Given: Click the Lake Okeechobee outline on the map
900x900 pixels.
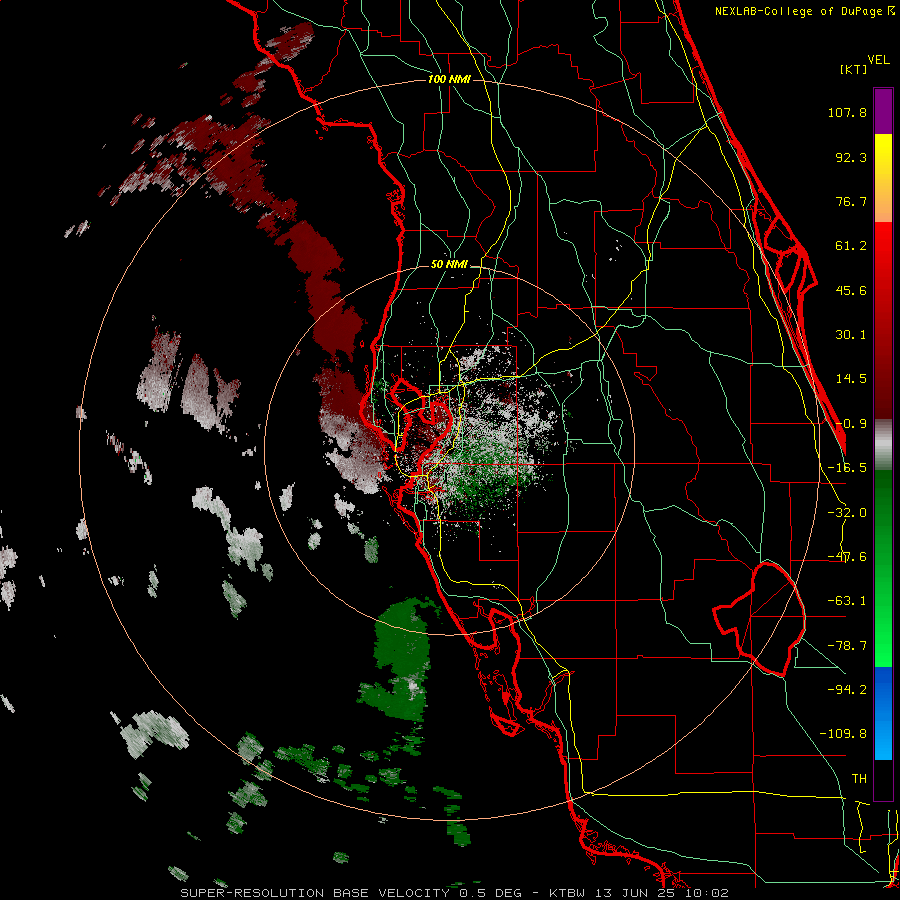Looking at the screenshot, I should 759,619.
